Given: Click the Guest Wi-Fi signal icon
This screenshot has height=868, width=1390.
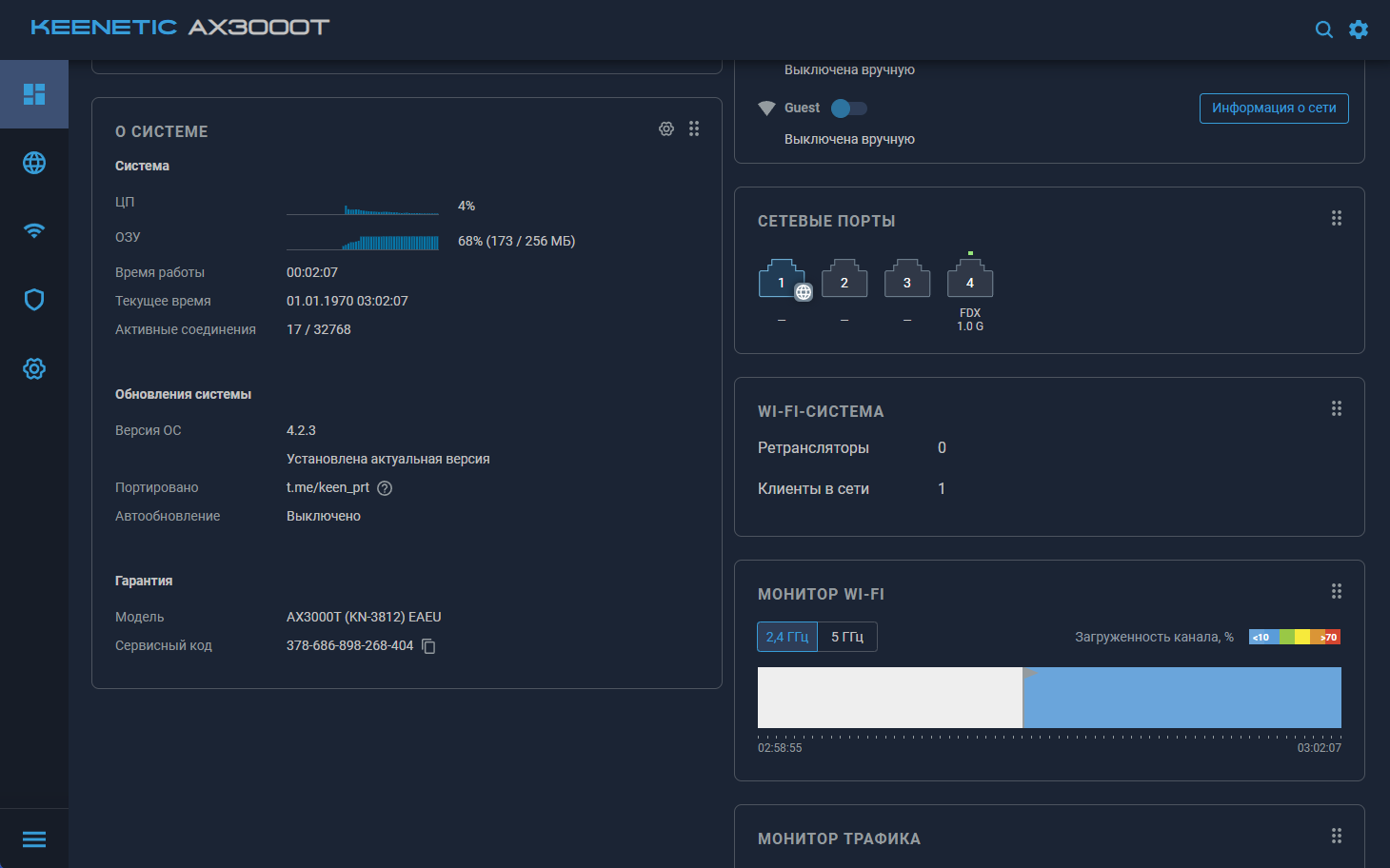Looking at the screenshot, I should click(x=766, y=108).
